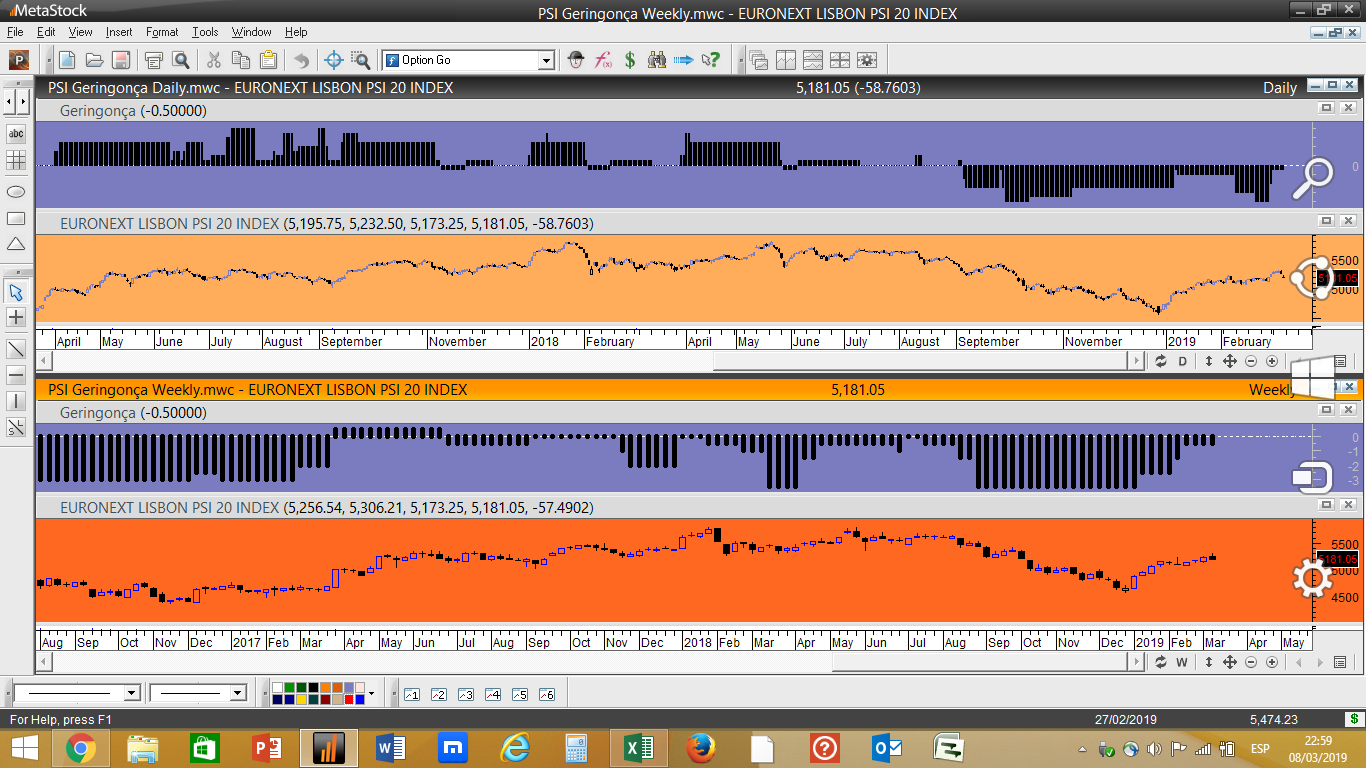Select the Trendline drawing tool
This screenshot has width=1366, height=768.
click(16, 349)
